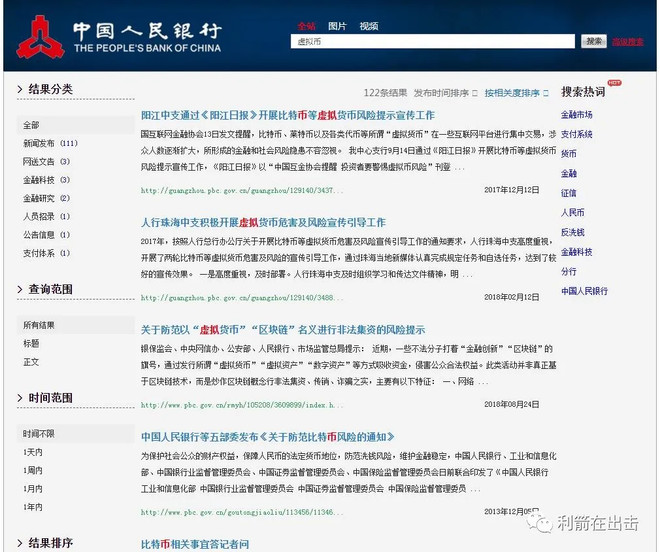Open the rmyh/105208/3609899 result URL
The width and height of the screenshot is (660, 552).
coord(242,405)
